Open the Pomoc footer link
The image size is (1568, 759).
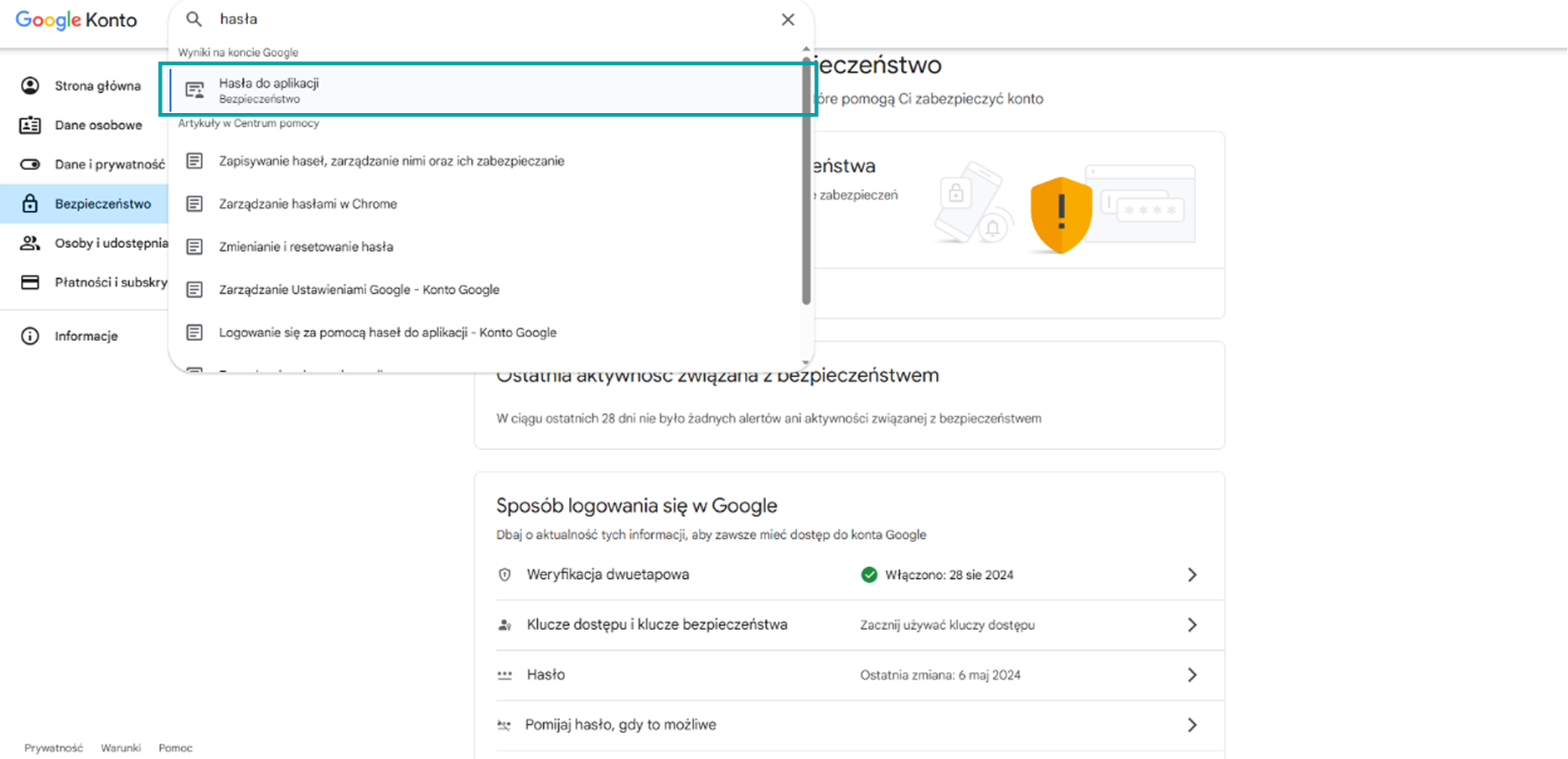coord(175,747)
